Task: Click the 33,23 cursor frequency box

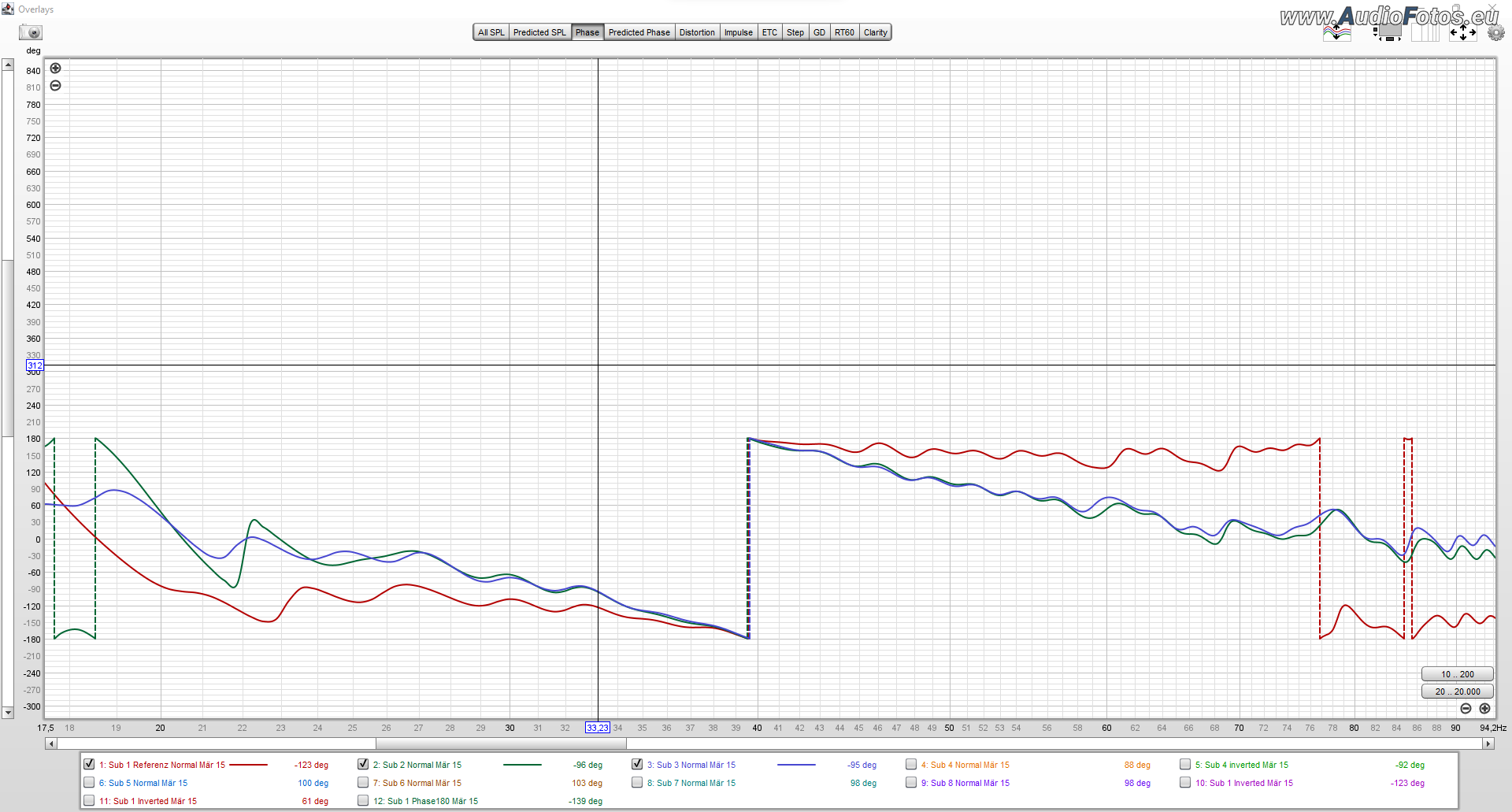Action: coord(597,728)
